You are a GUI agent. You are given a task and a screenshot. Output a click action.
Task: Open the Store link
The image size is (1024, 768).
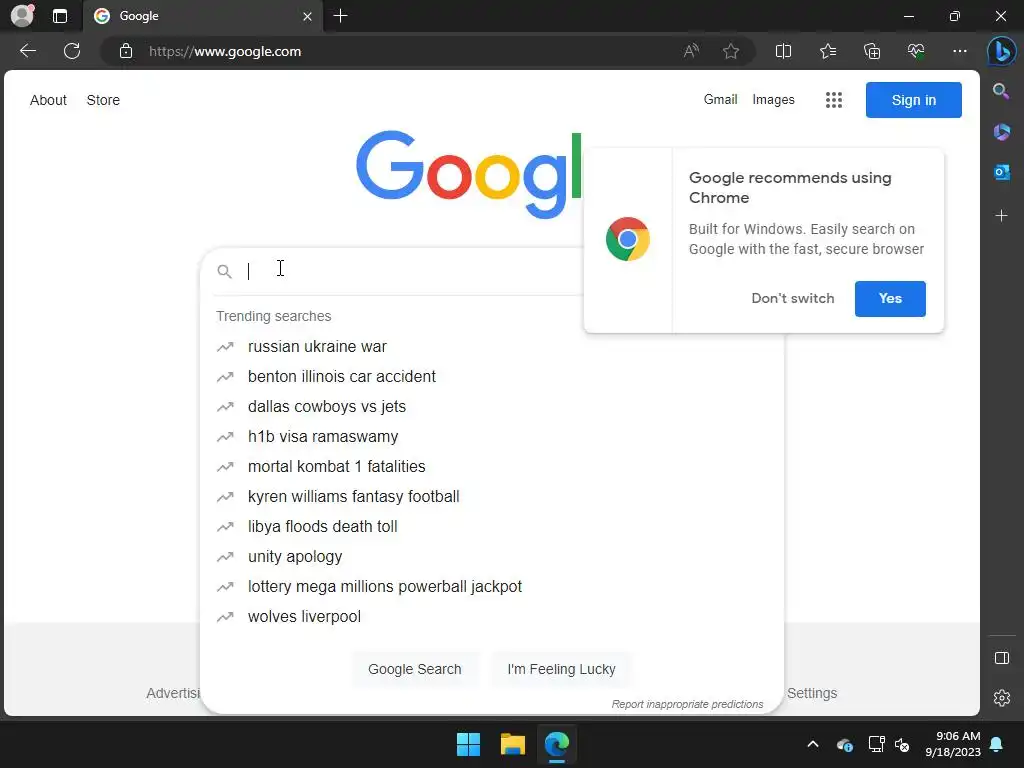tap(103, 100)
